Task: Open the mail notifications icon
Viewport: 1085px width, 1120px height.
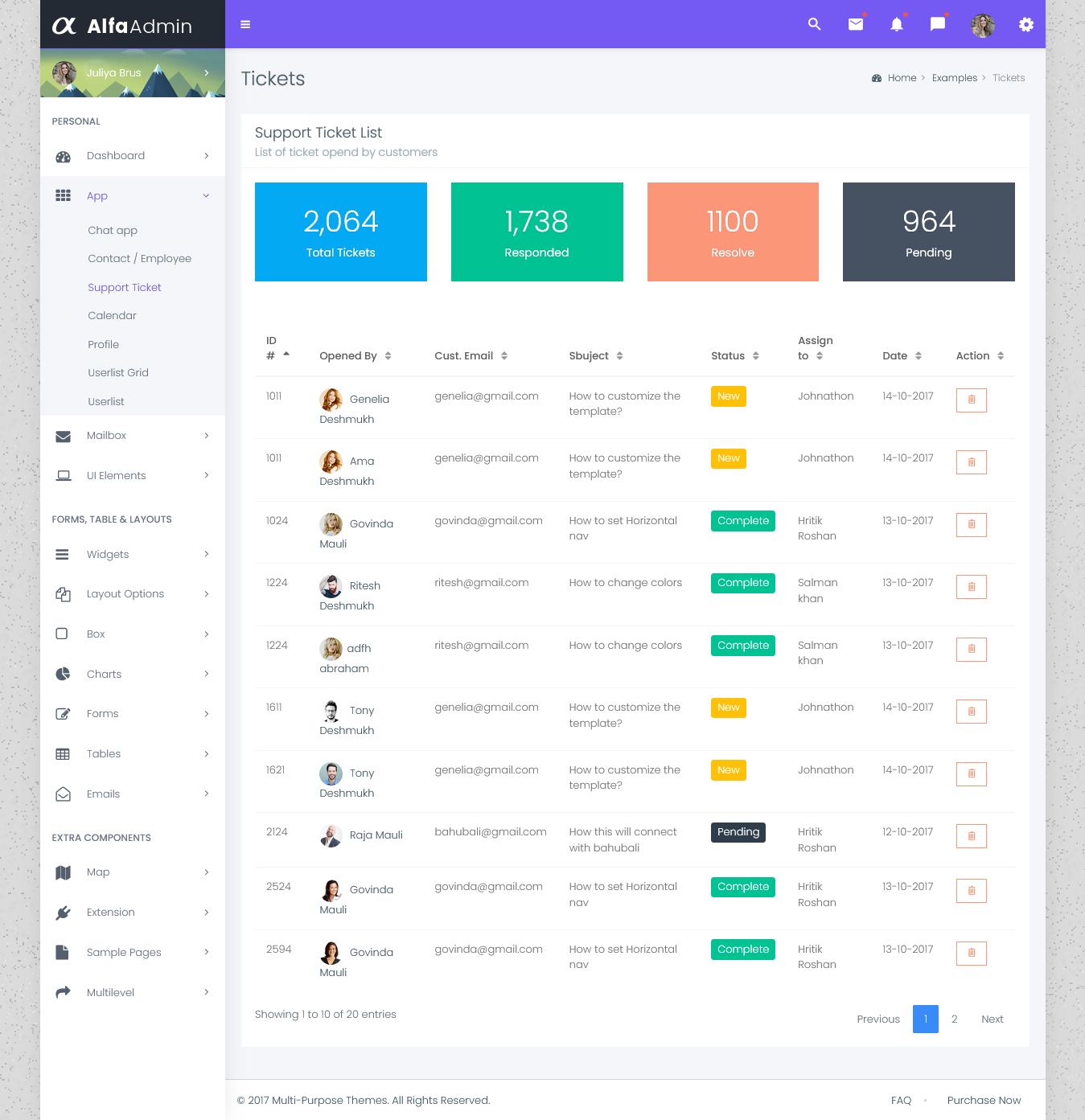Action: 855,24
